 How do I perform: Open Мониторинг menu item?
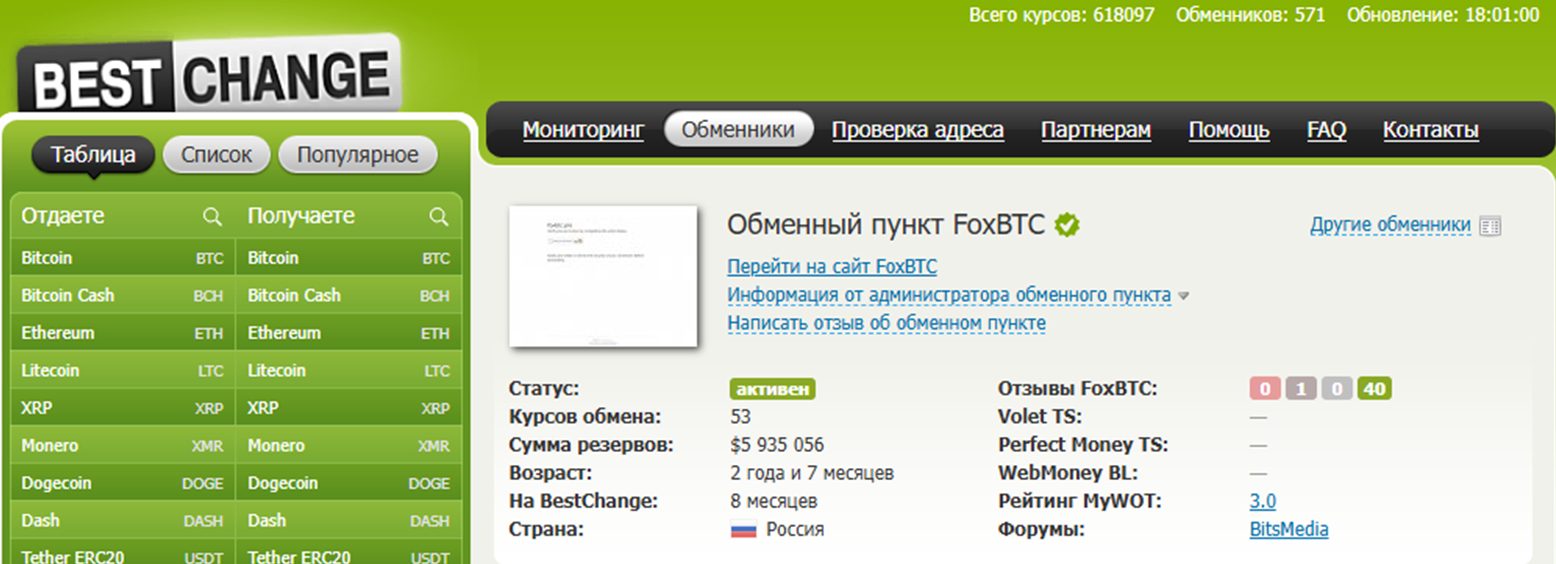point(583,130)
